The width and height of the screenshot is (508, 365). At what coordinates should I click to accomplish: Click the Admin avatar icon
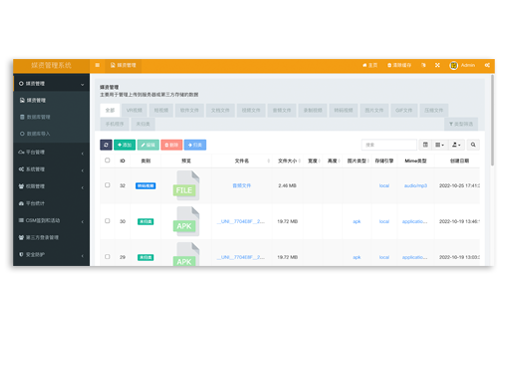[454, 66]
